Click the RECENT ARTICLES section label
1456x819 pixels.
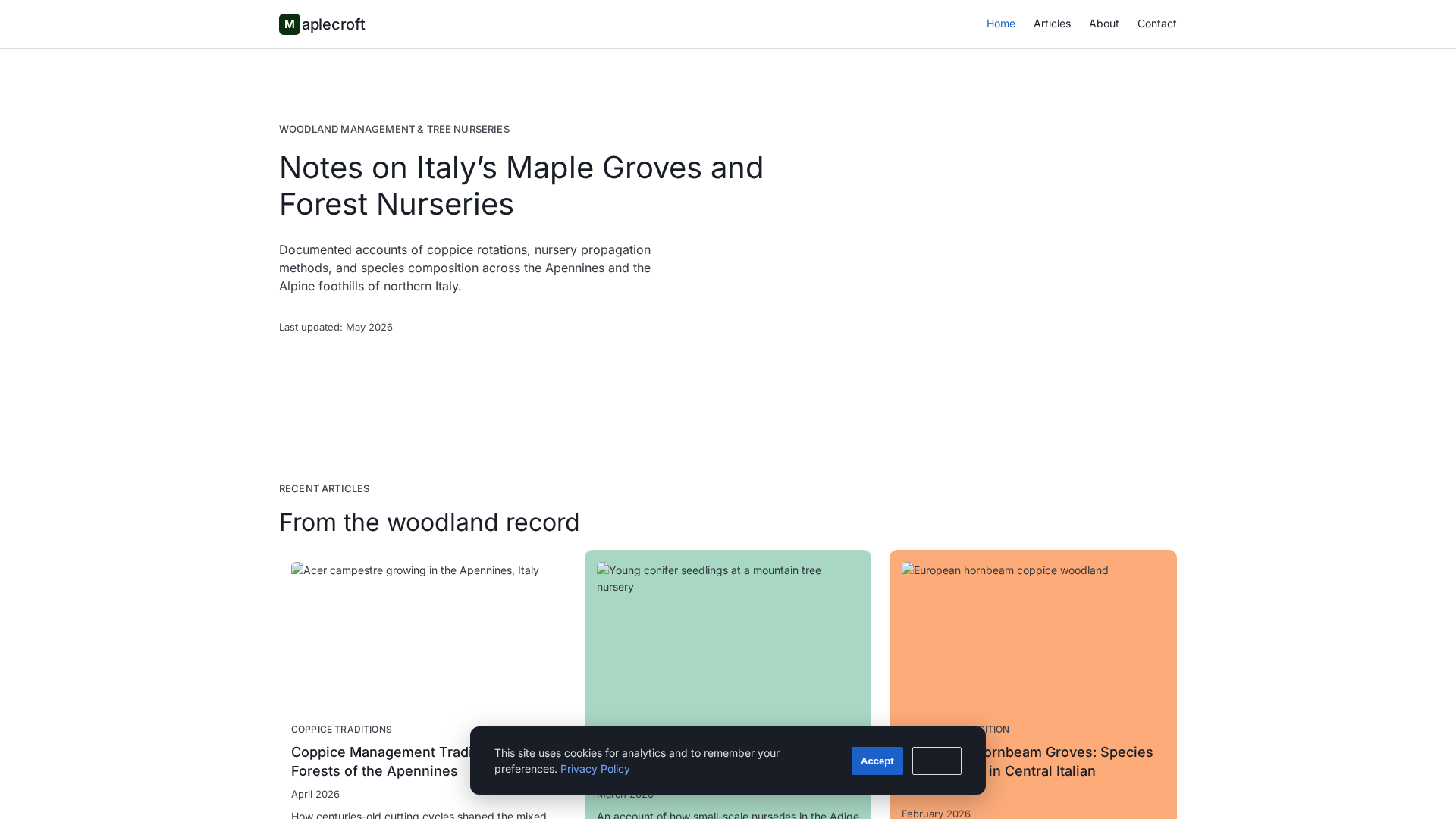(325, 488)
